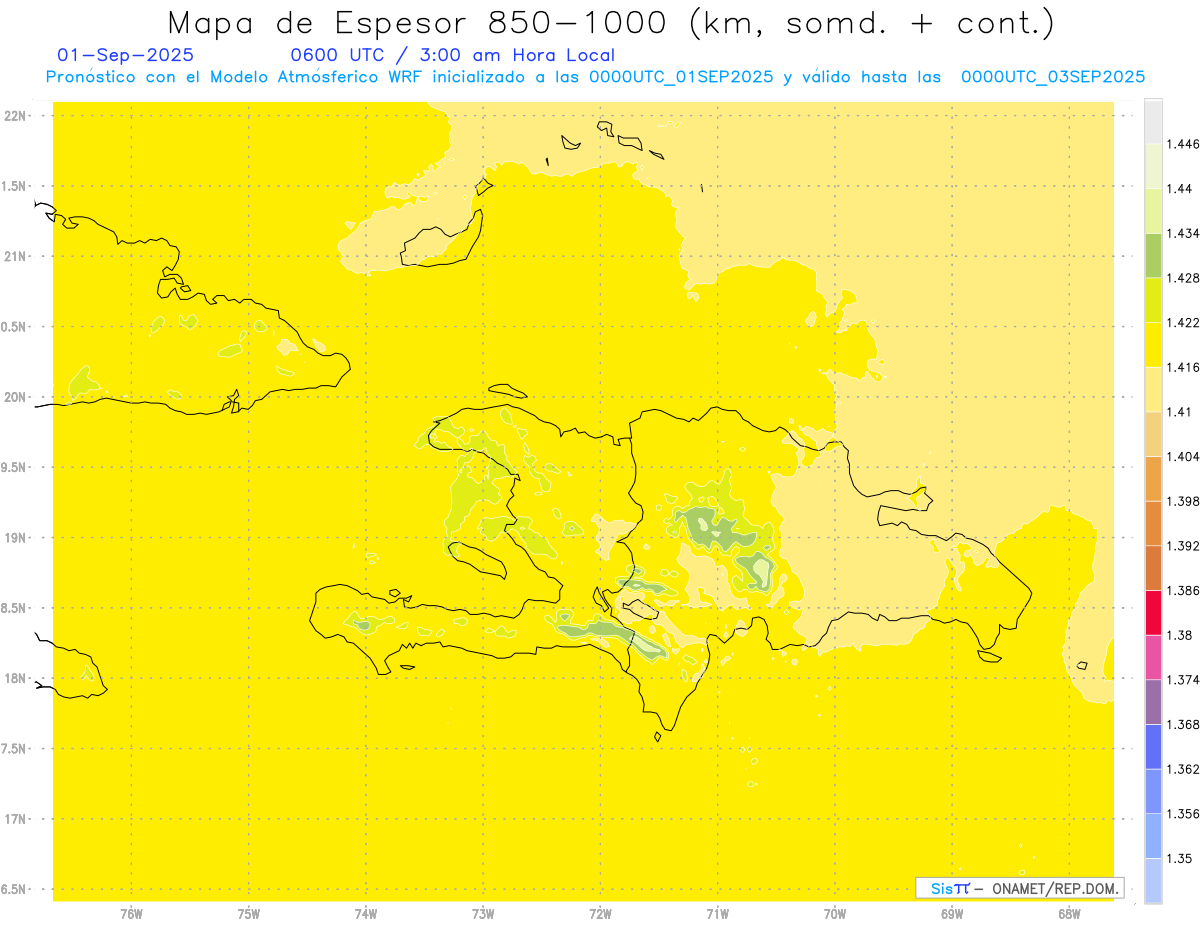
Task: Click the latitude axis label '21N'
Action: click(x=15, y=256)
